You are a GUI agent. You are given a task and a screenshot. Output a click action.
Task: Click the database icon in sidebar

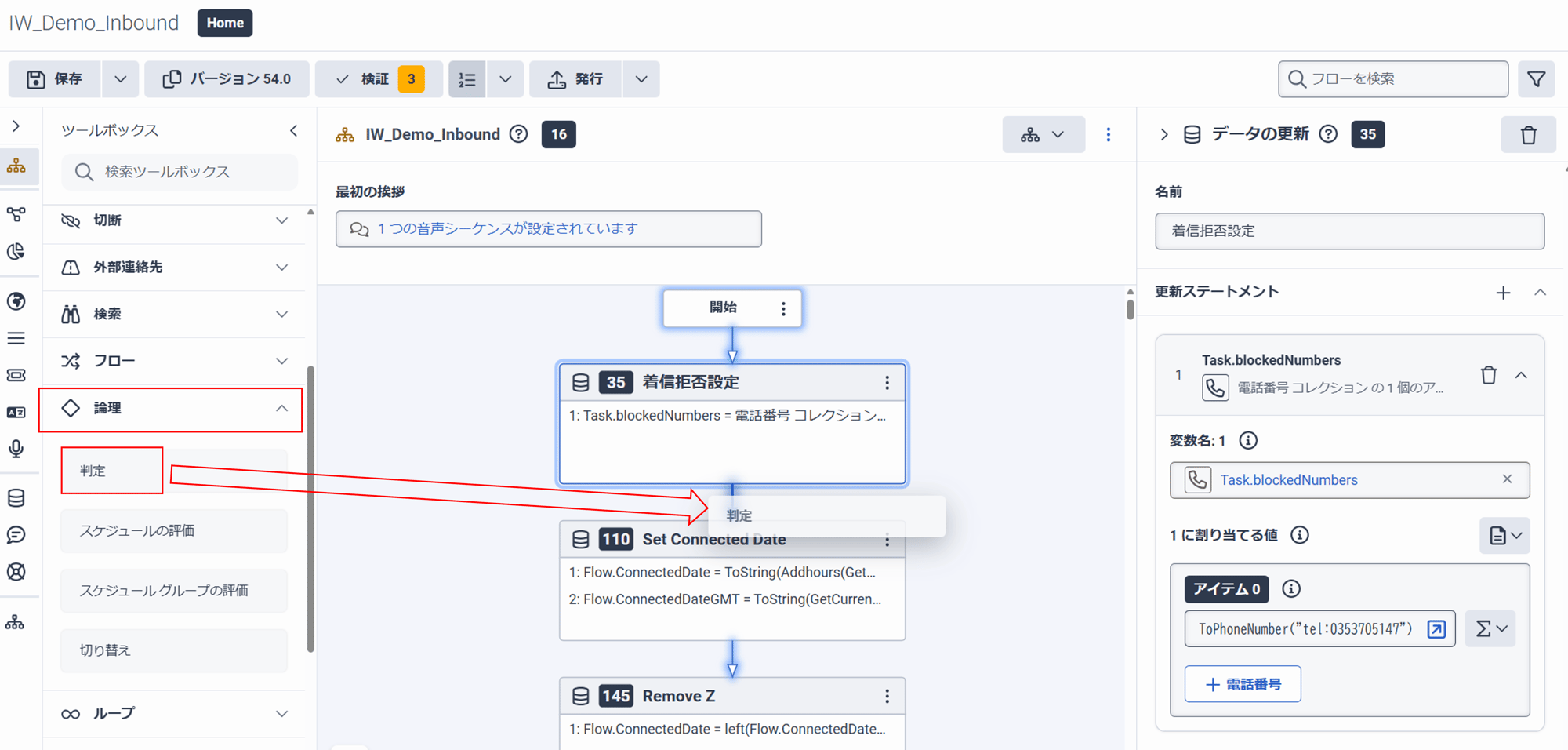pos(16,498)
